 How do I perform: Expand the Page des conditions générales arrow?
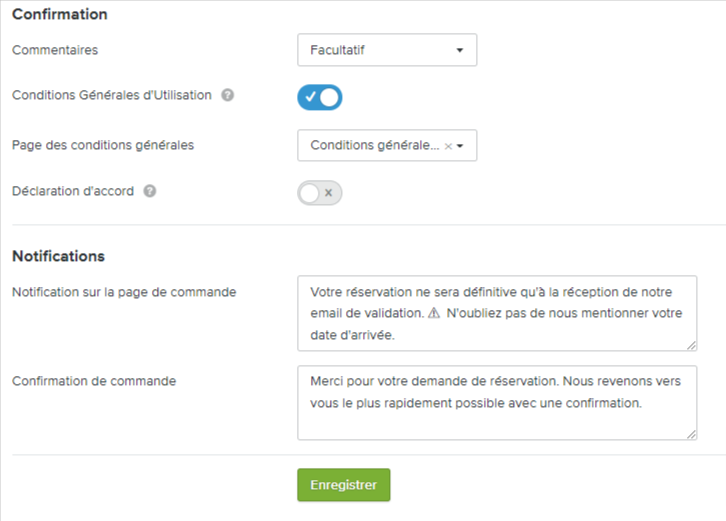tap(461, 146)
